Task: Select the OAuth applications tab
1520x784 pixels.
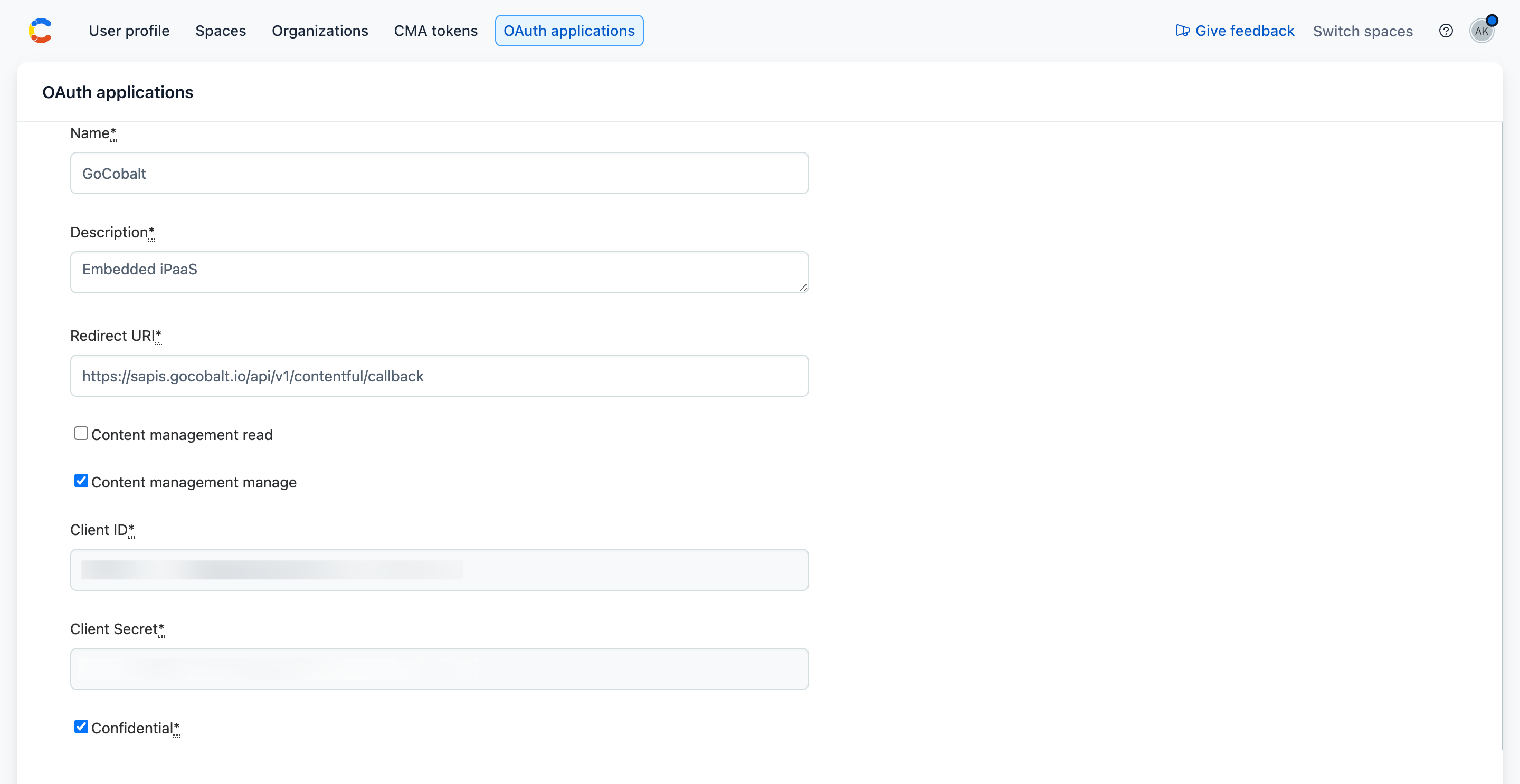Action: pyautogui.click(x=569, y=31)
